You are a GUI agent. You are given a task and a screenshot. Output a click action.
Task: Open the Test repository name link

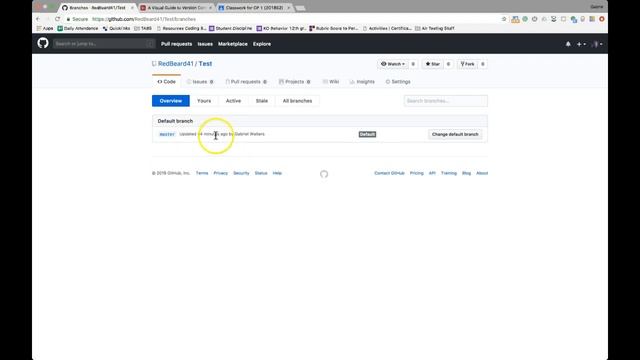(x=205, y=64)
